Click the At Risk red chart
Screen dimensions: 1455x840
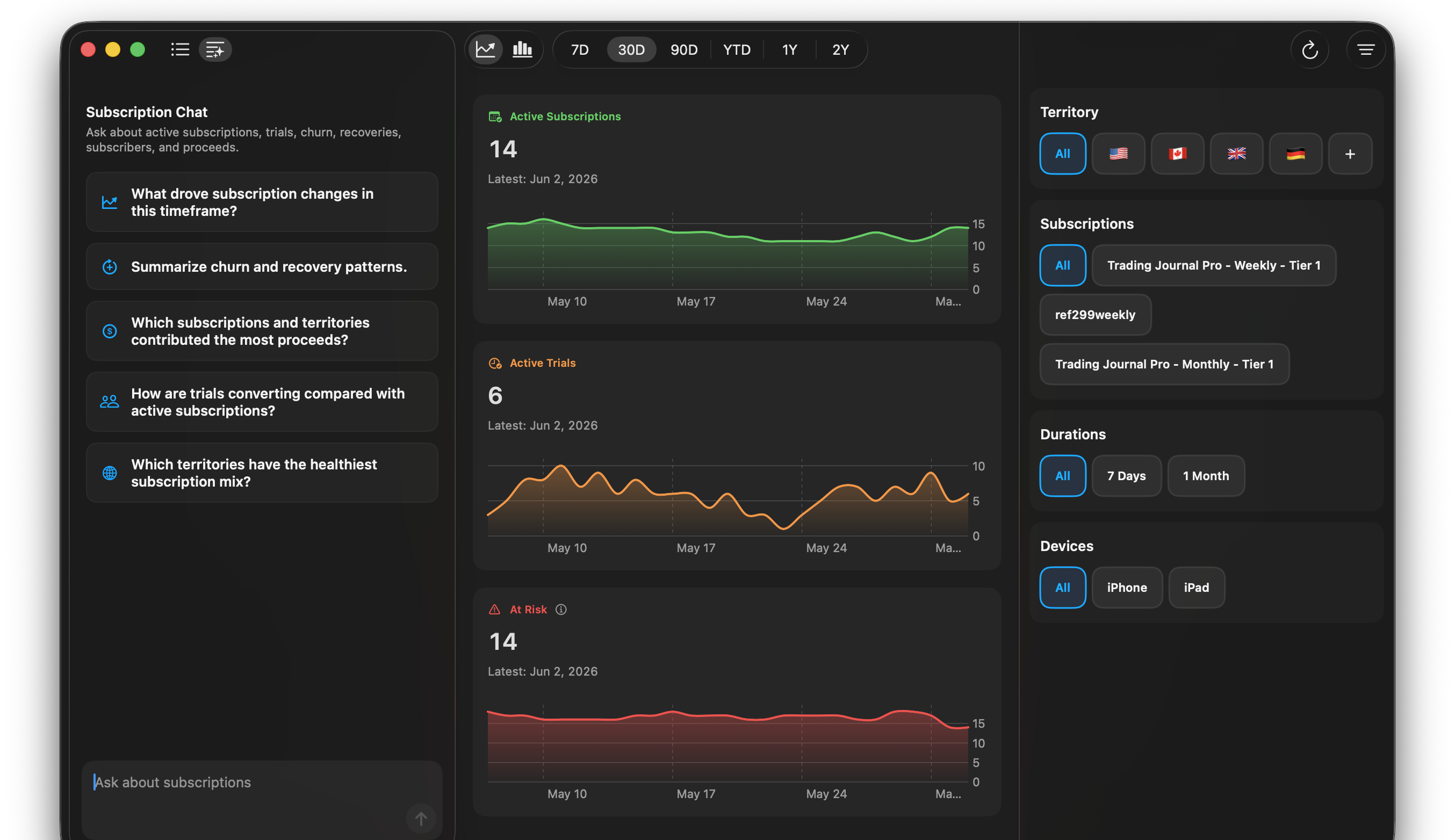[x=727, y=744]
